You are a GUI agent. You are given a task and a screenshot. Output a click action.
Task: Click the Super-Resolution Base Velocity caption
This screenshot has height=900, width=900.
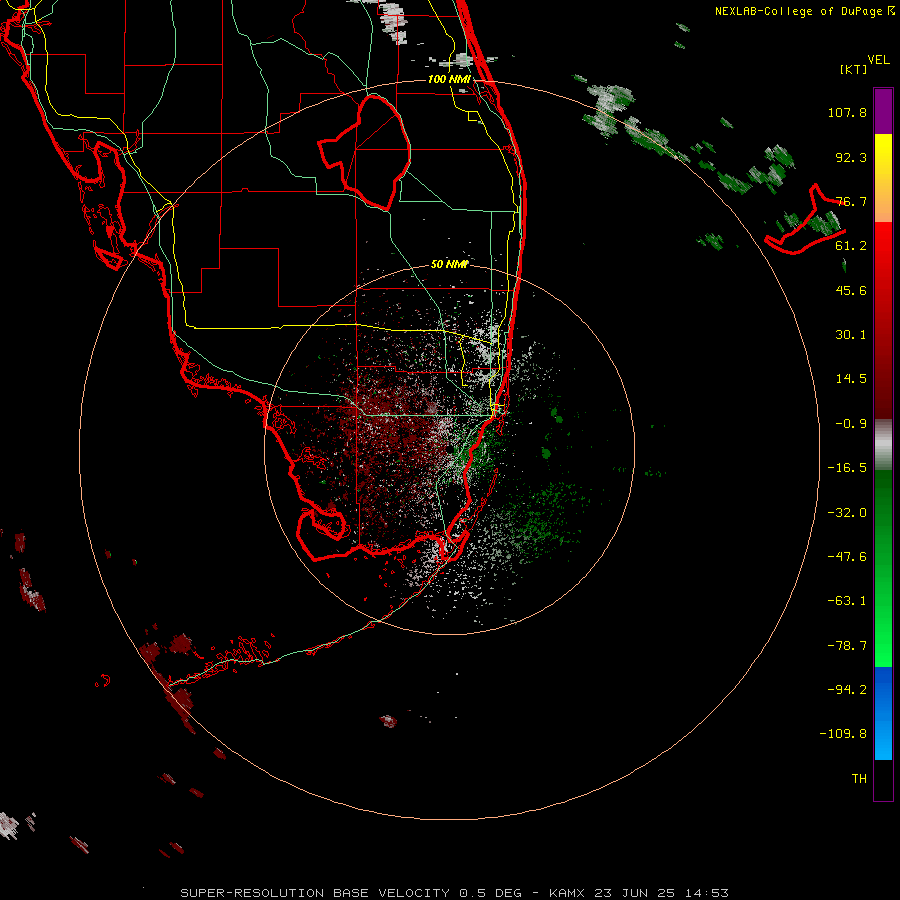pos(454,893)
